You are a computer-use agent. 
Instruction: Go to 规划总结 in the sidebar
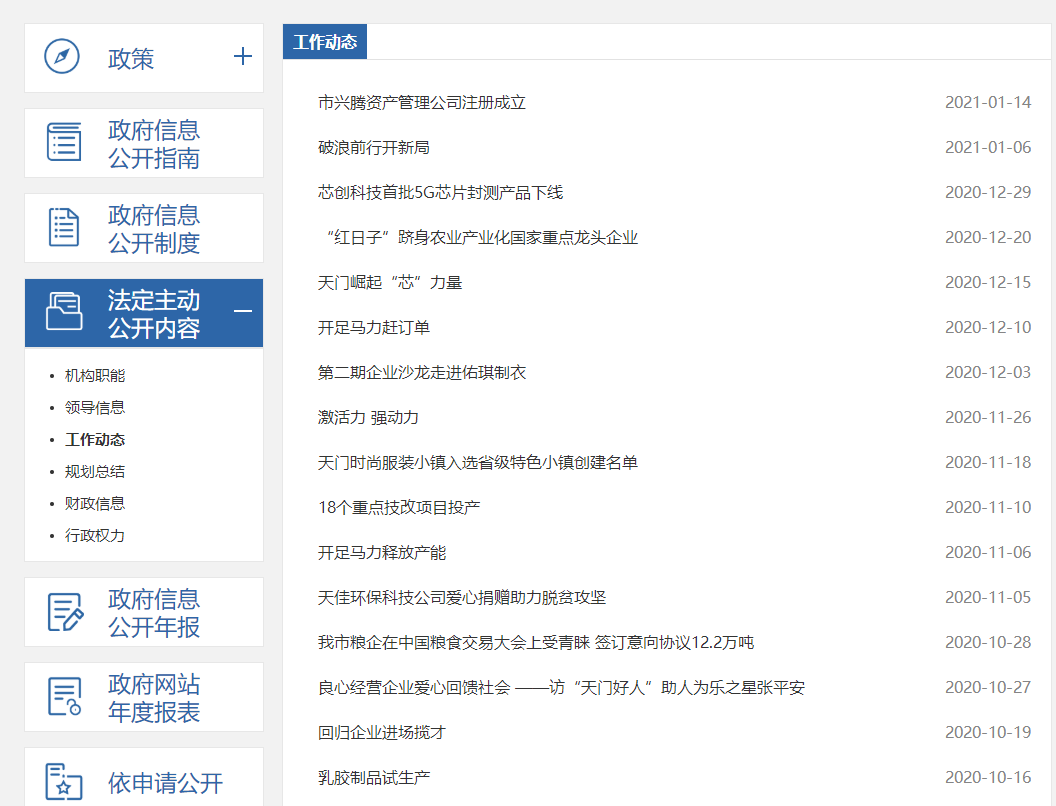tap(95, 472)
